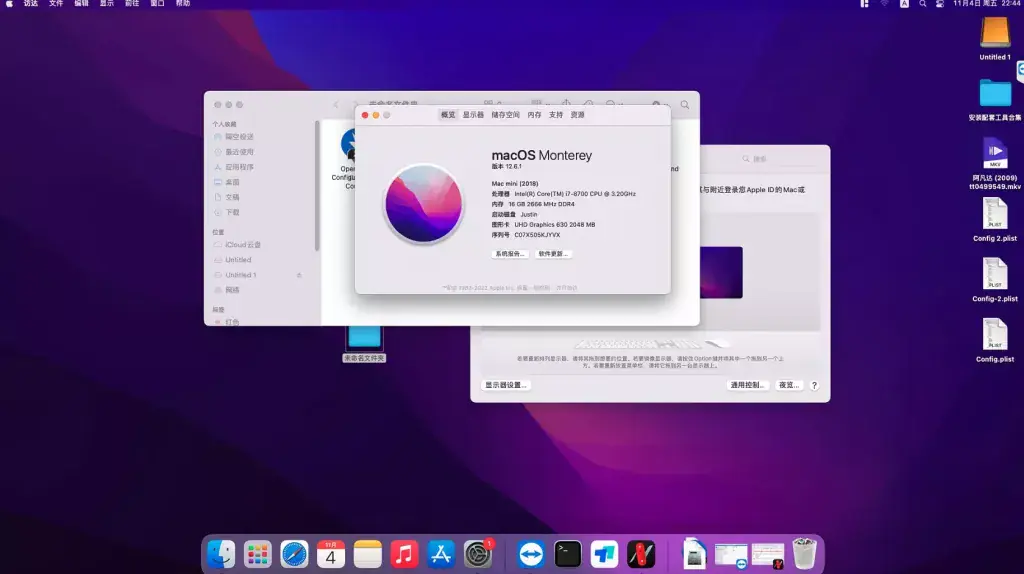Open the input source menu bar icon
Image resolution: width=1024 pixels, height=574 pixels.
904,4
